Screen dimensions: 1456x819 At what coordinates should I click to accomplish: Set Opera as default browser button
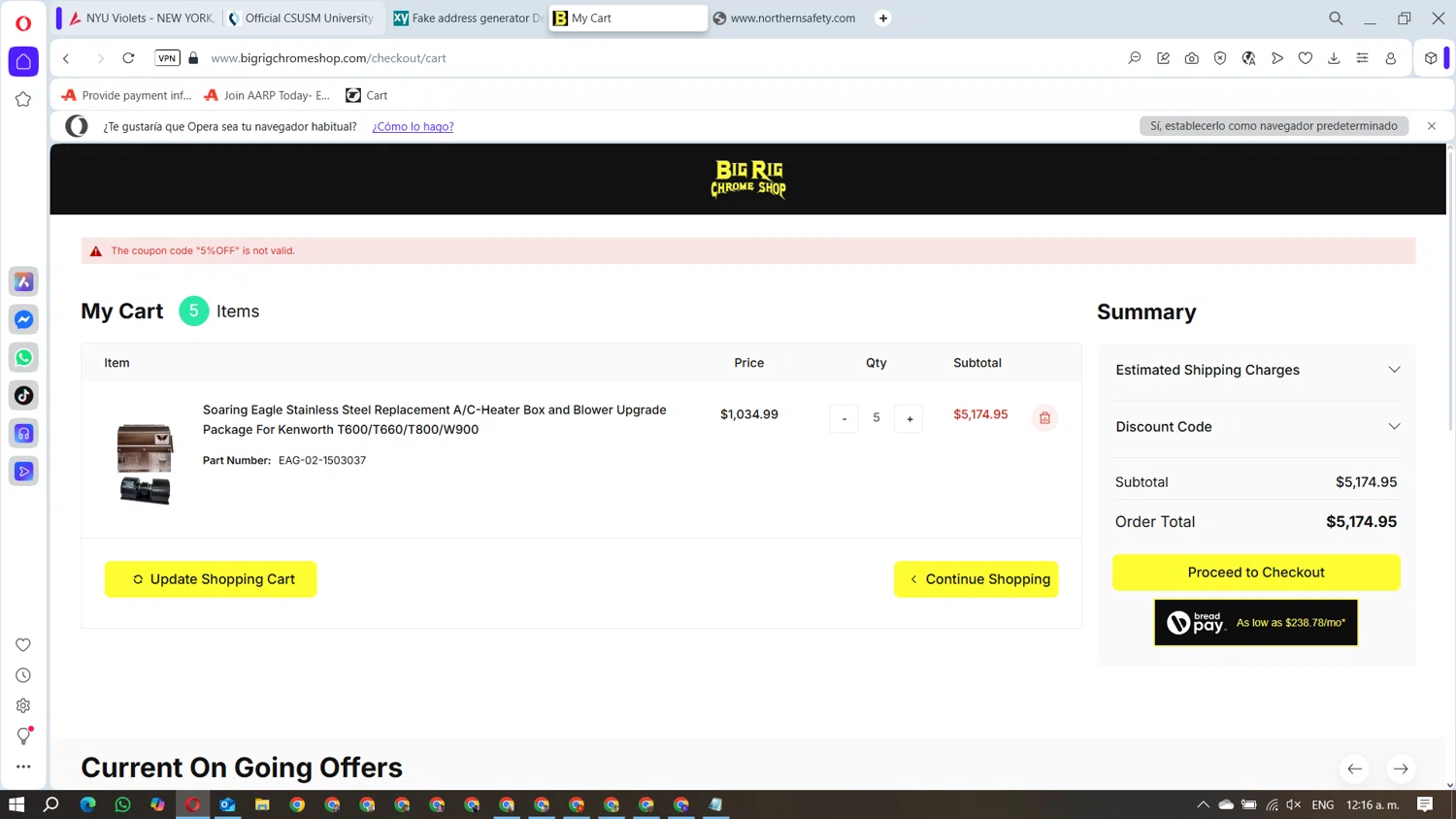coord(1274,126)
